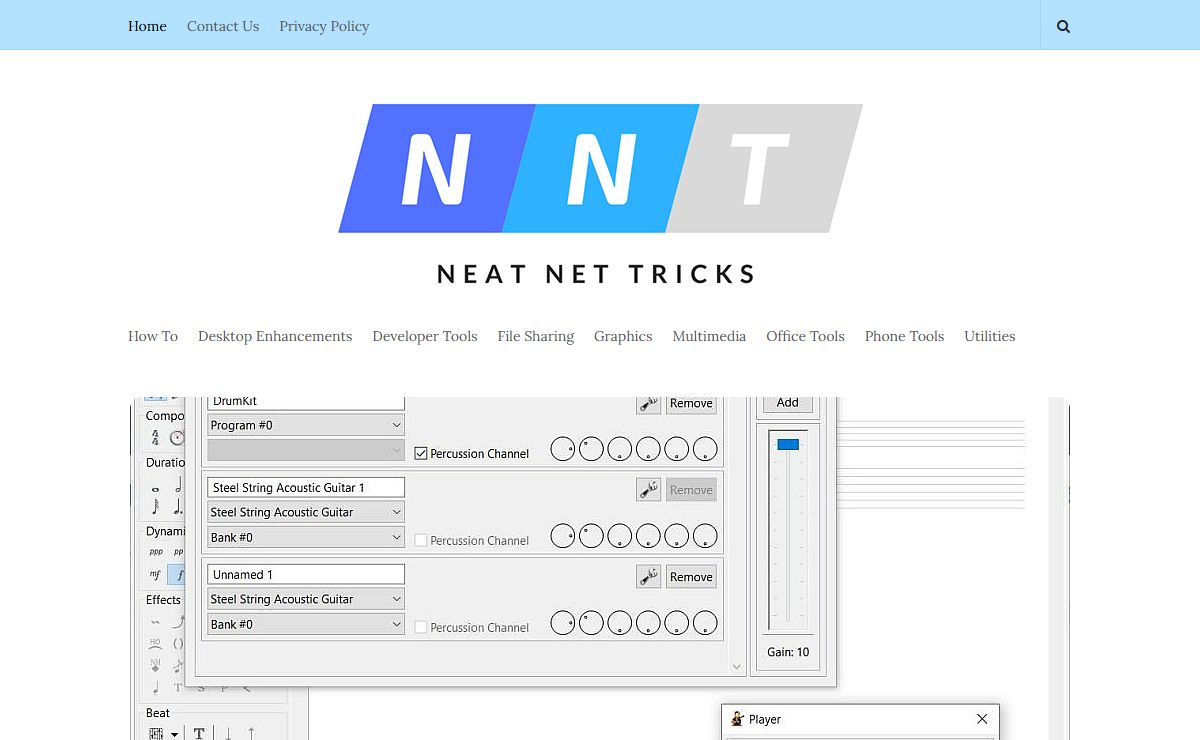Select the ppp dynamic icon
The height and width of the screenshot is (740, 1200).
pos(156,551)
